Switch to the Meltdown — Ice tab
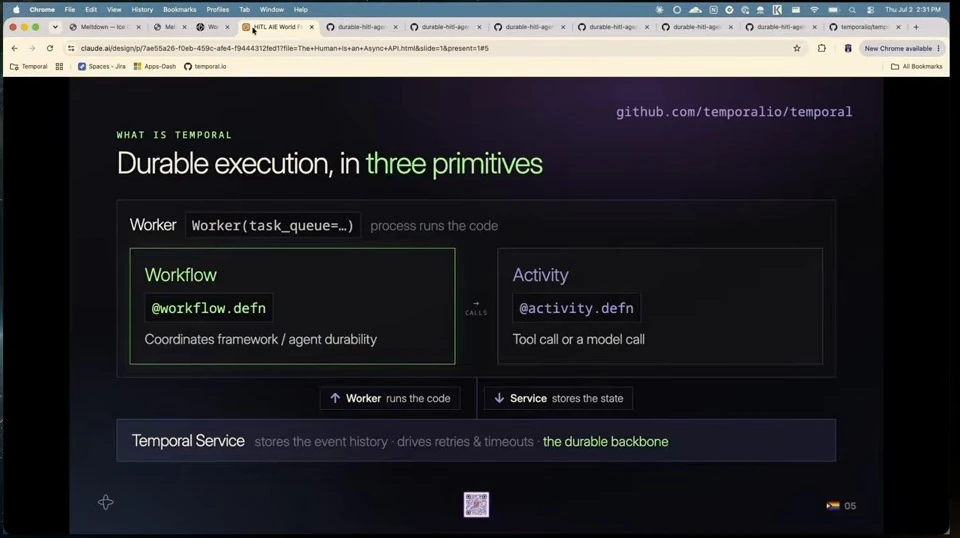The width and height of the screenshot is (960, 538). (x=104, y=27)
